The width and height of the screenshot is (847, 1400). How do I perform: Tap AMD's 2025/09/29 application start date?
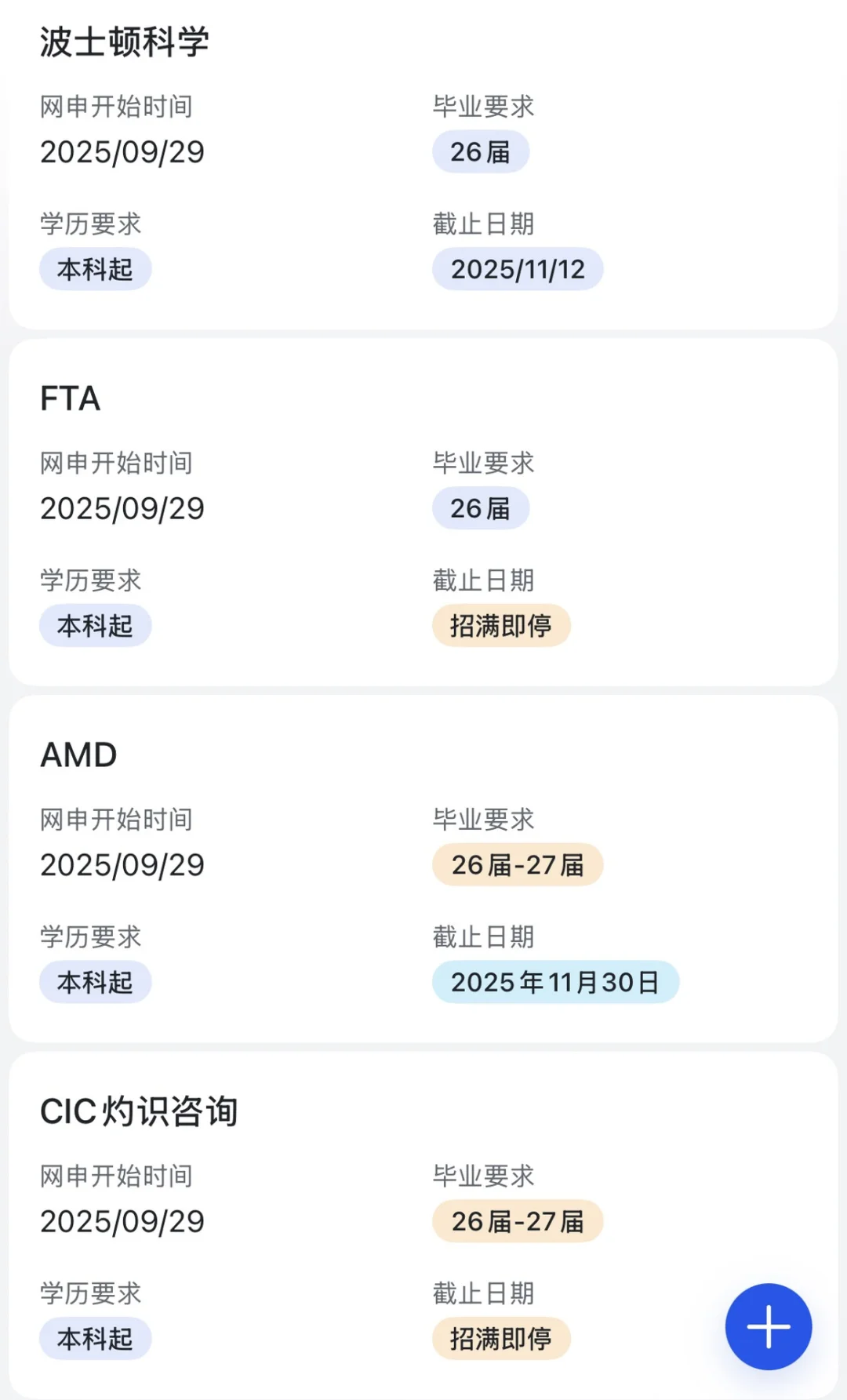122,864
